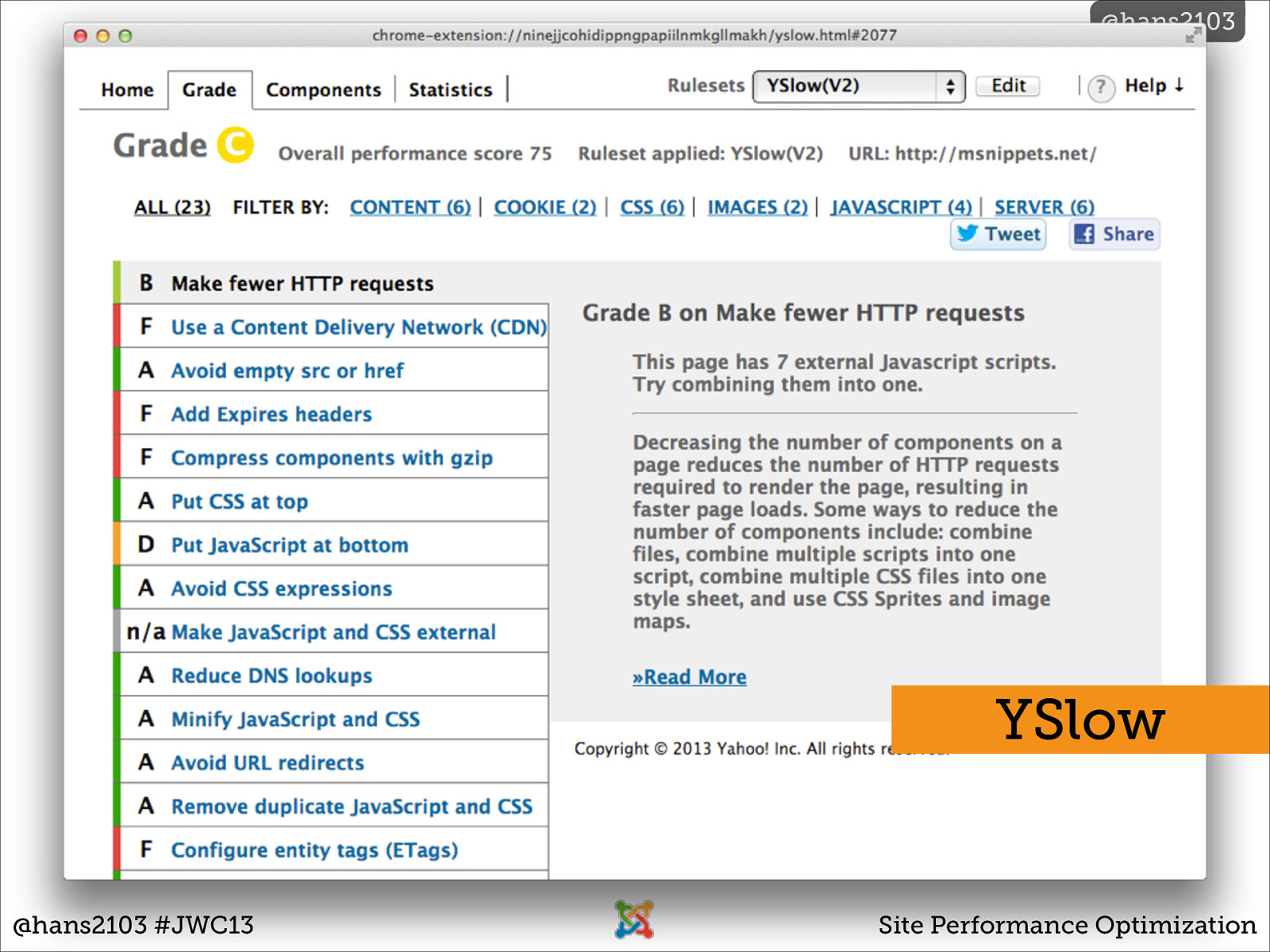This screenshot has width=1270, height=952.
Task: Select Remove duplicate JavaScript and CSS rule
Action: coord(331,806)
